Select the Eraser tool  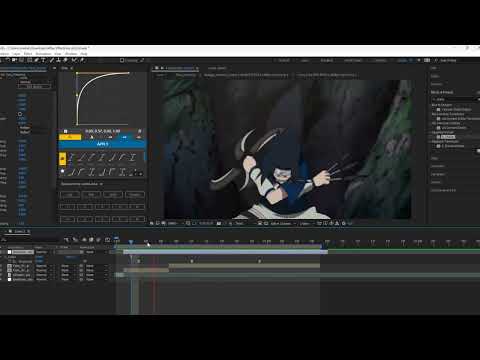pos(65,60)
